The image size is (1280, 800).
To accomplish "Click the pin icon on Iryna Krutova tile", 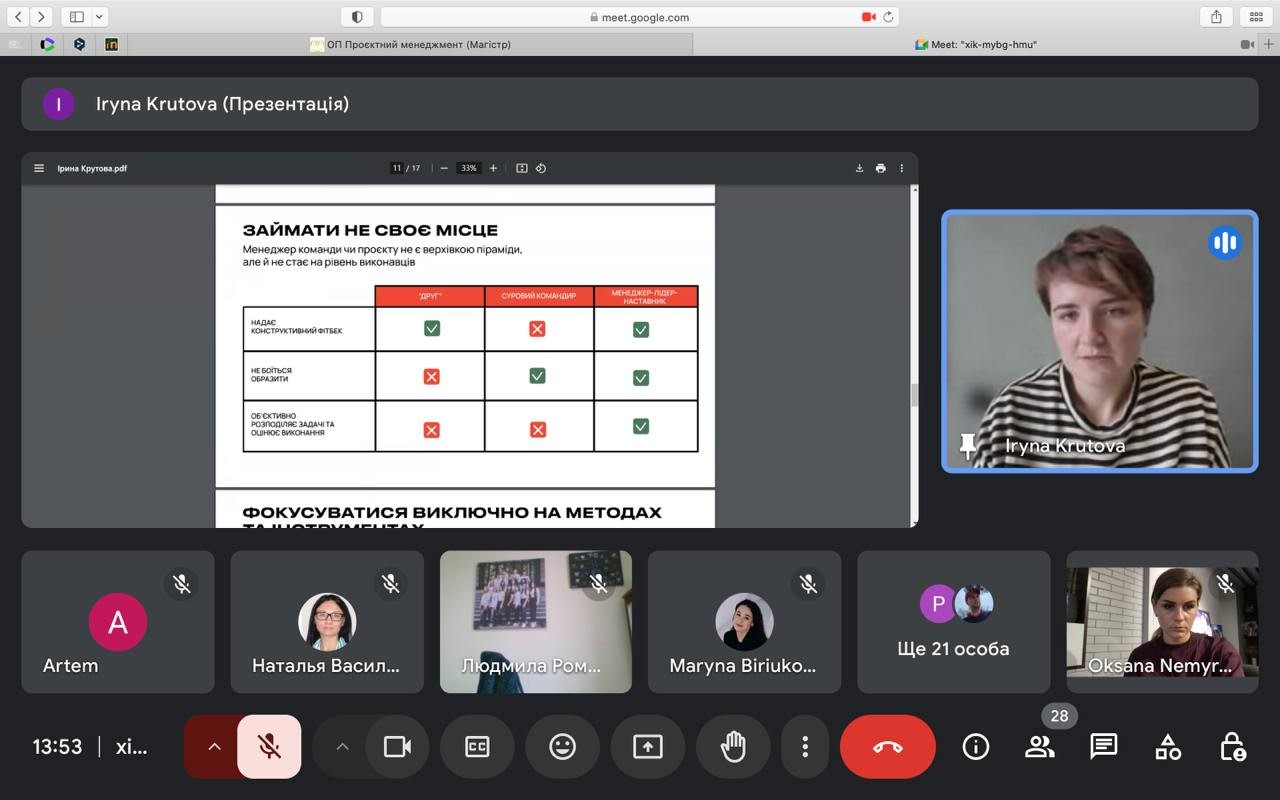I will 968,445.
